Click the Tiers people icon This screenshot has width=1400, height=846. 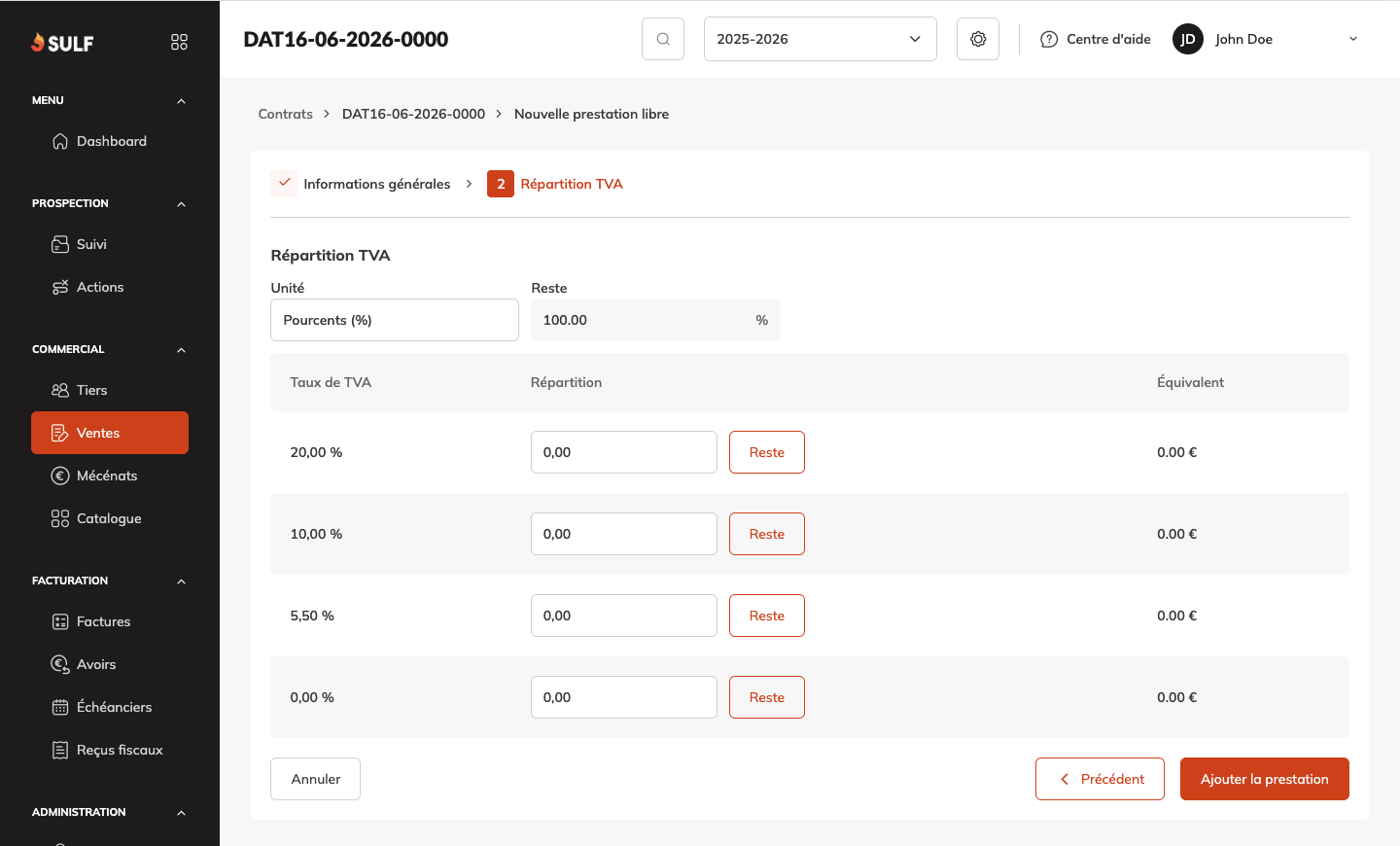pyautogui.click(x=60, y=390)
